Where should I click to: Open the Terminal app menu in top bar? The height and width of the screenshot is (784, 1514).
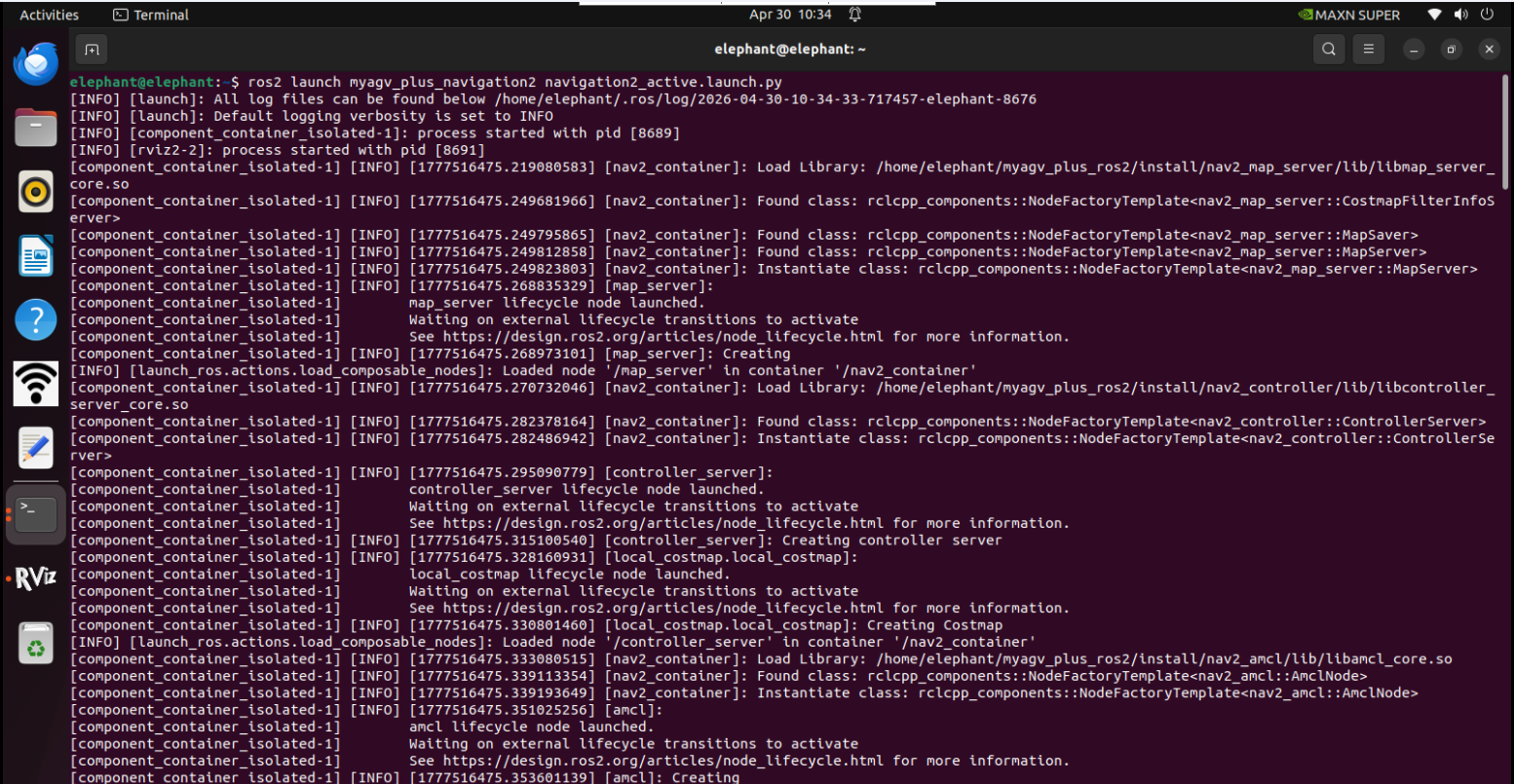point(151,15)
